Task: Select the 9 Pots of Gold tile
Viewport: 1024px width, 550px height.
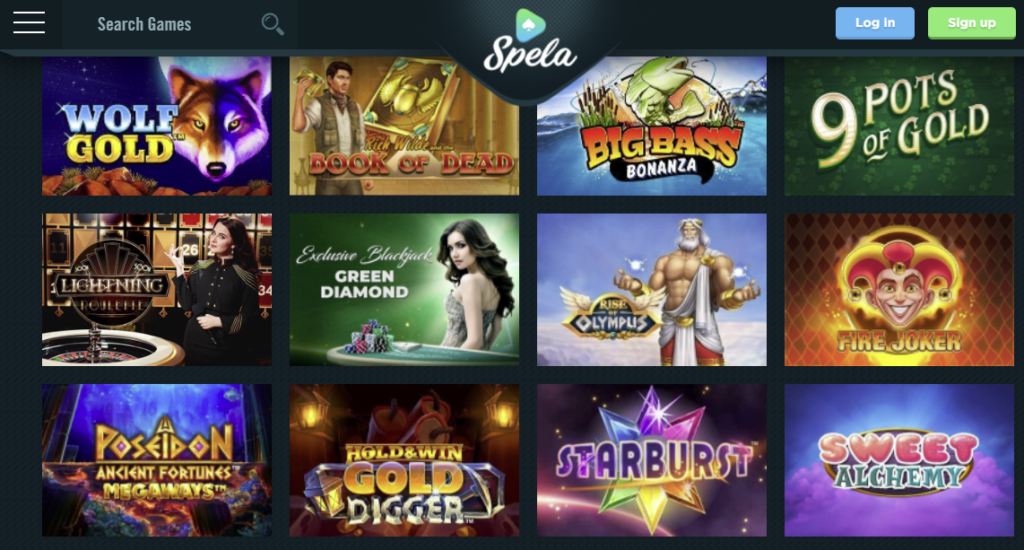Action: (899, 126)
